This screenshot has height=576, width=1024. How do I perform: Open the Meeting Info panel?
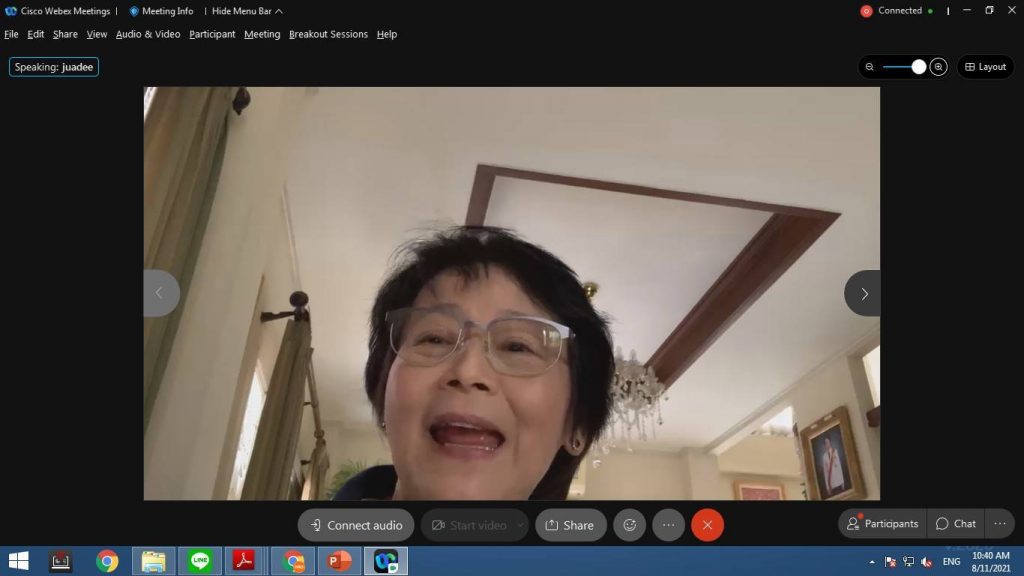(161, 11)
